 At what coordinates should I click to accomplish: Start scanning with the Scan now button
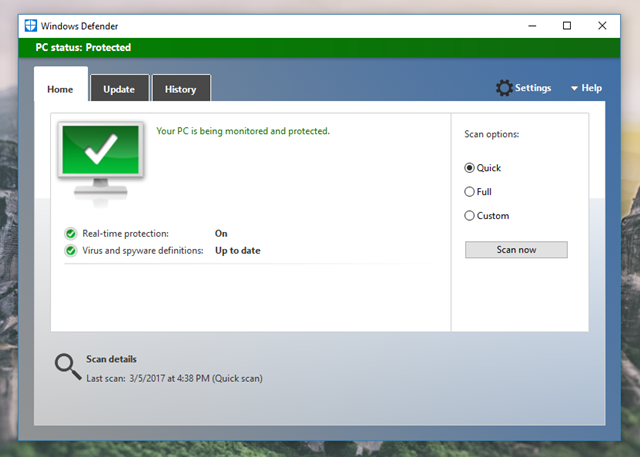tap(516, 250)
